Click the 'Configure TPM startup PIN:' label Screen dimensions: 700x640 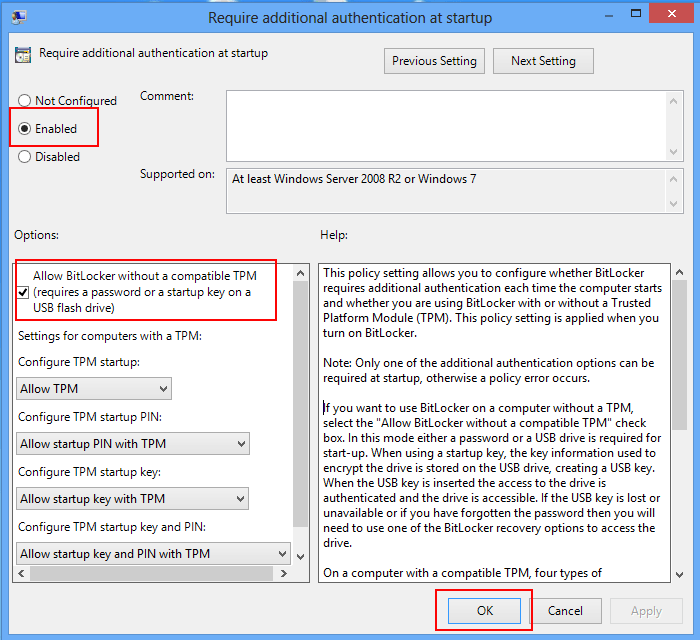click(90, 417)
